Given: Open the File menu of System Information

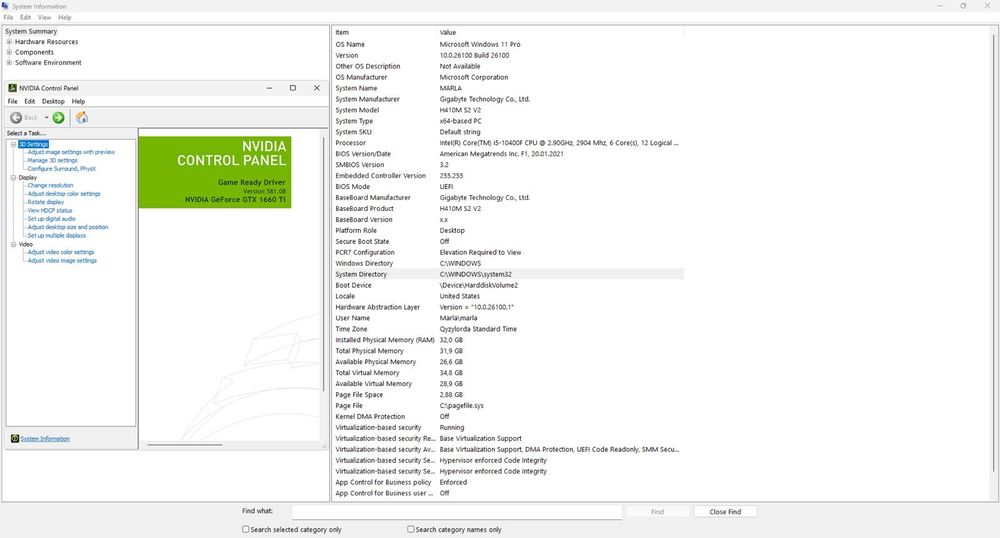Looking at the screenshot, I should (x=8, y=17).
